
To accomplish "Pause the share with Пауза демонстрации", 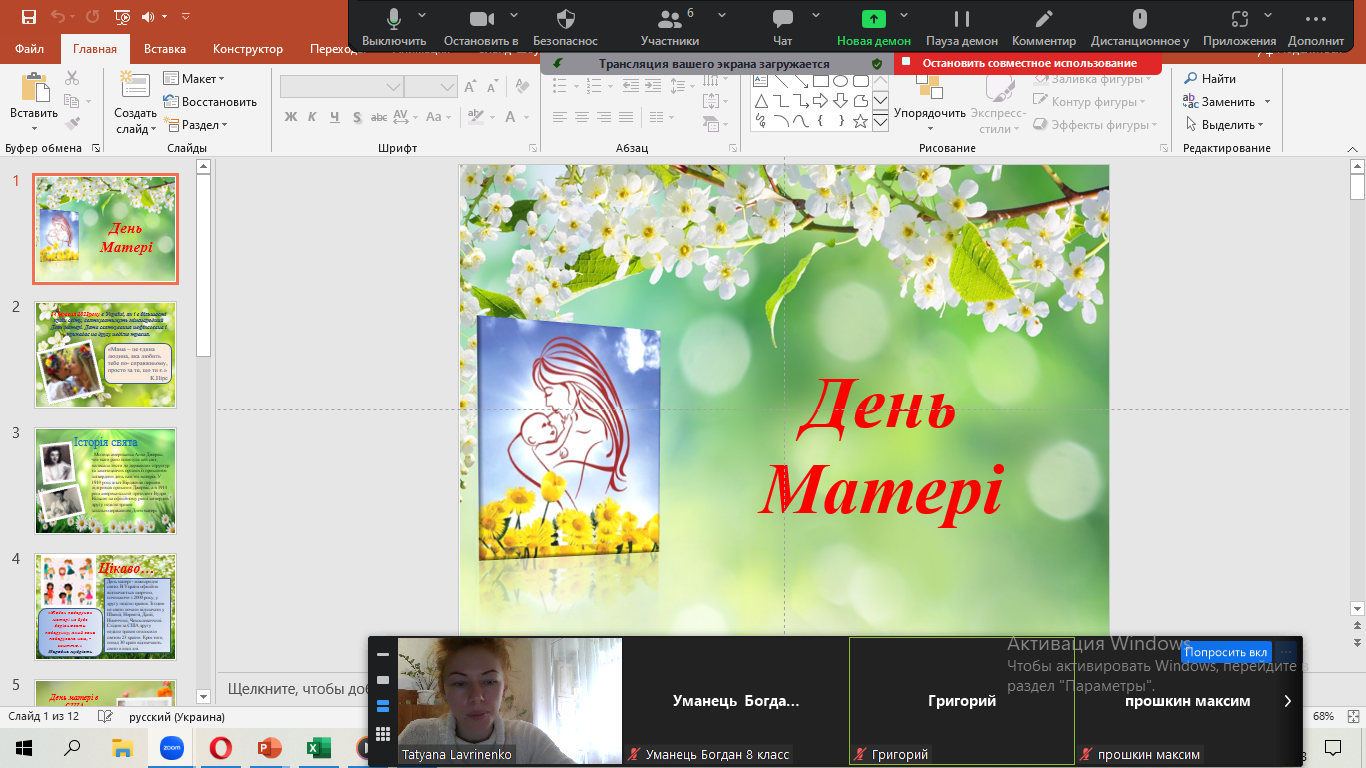I will click(962, 18).
